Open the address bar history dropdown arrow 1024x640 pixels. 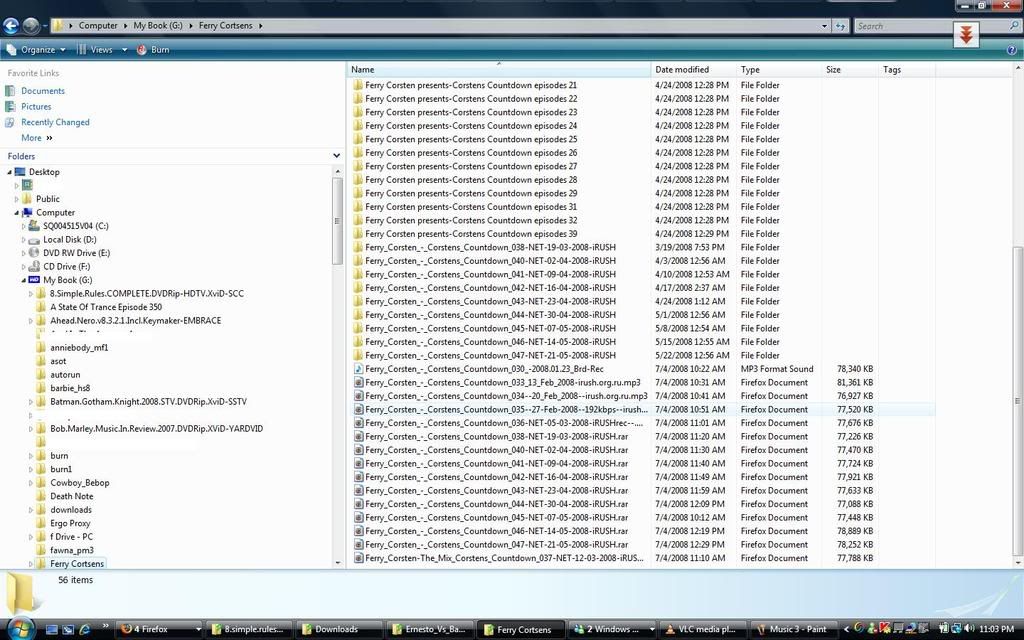pos(825,26)
